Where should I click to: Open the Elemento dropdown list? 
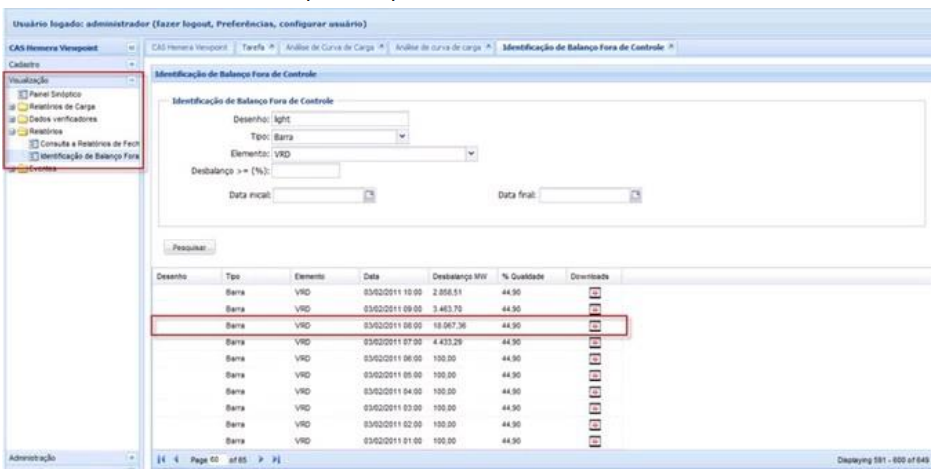click(473, 153)
